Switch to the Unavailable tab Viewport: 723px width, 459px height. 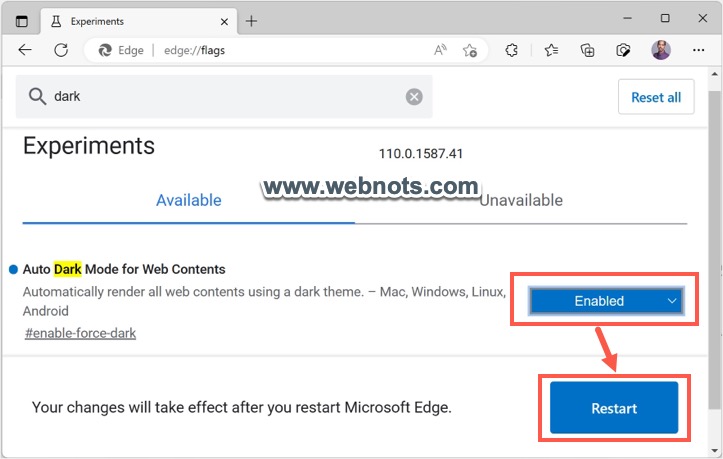click(521, 200)
